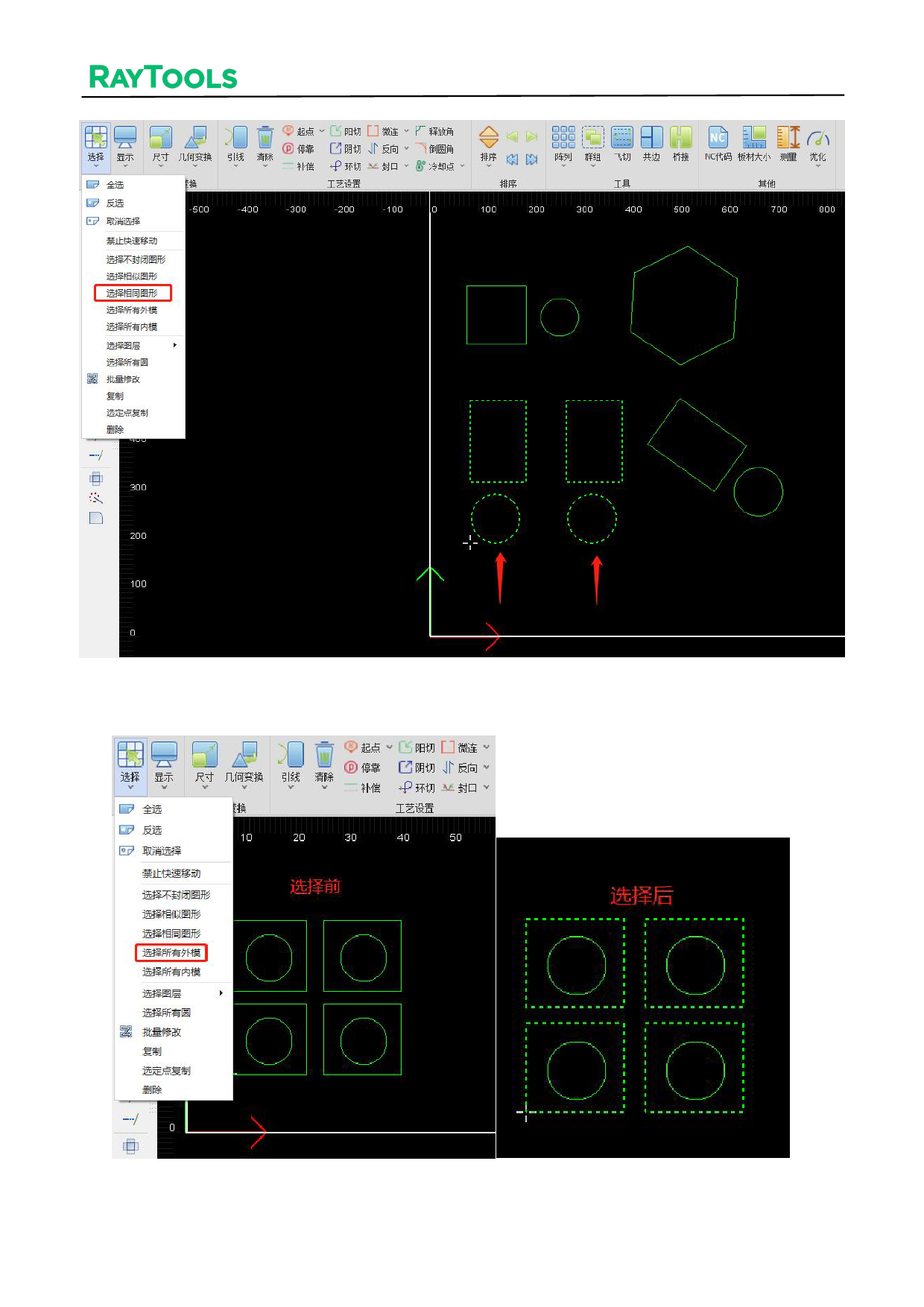
Task: Click the 阵列 array tool icon
Action: pyautogui.click(x=563, y=138)
